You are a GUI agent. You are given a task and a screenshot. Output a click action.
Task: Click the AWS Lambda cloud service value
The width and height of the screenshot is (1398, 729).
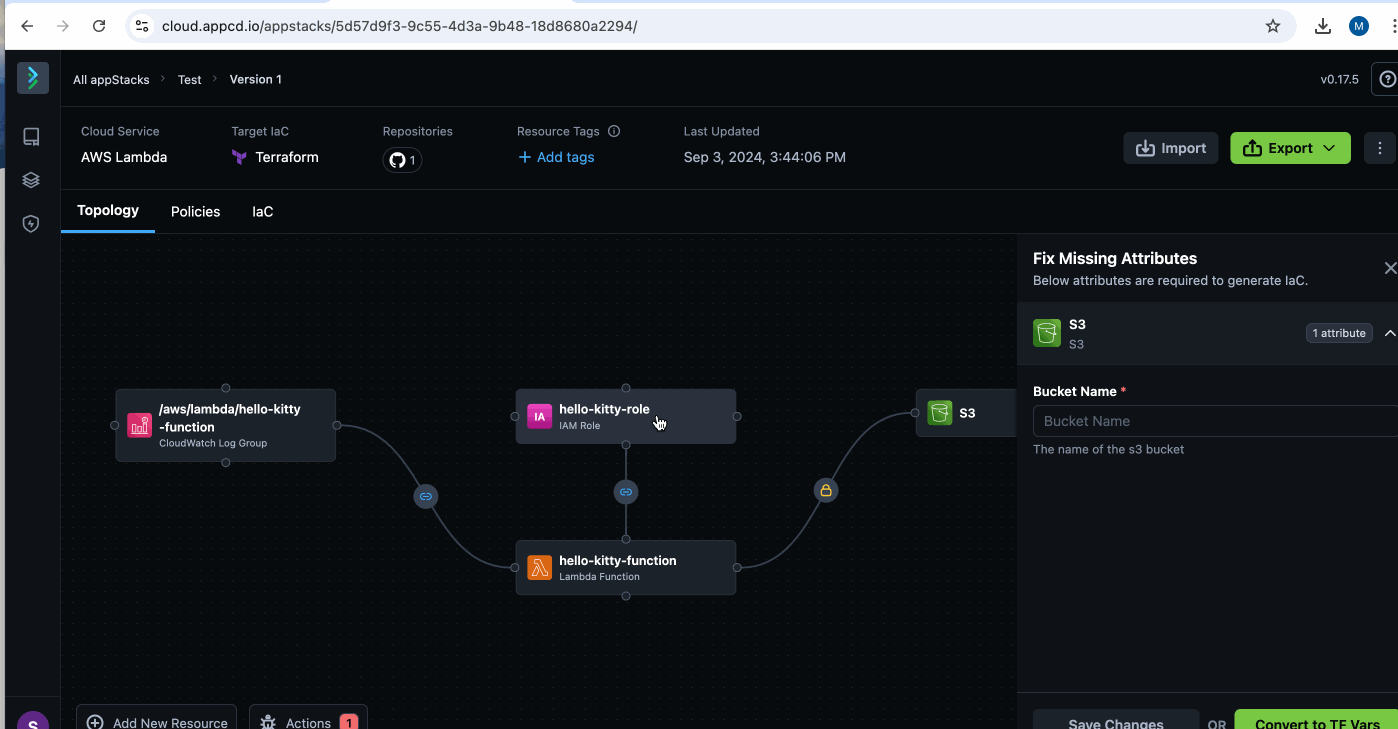[124, 157]
